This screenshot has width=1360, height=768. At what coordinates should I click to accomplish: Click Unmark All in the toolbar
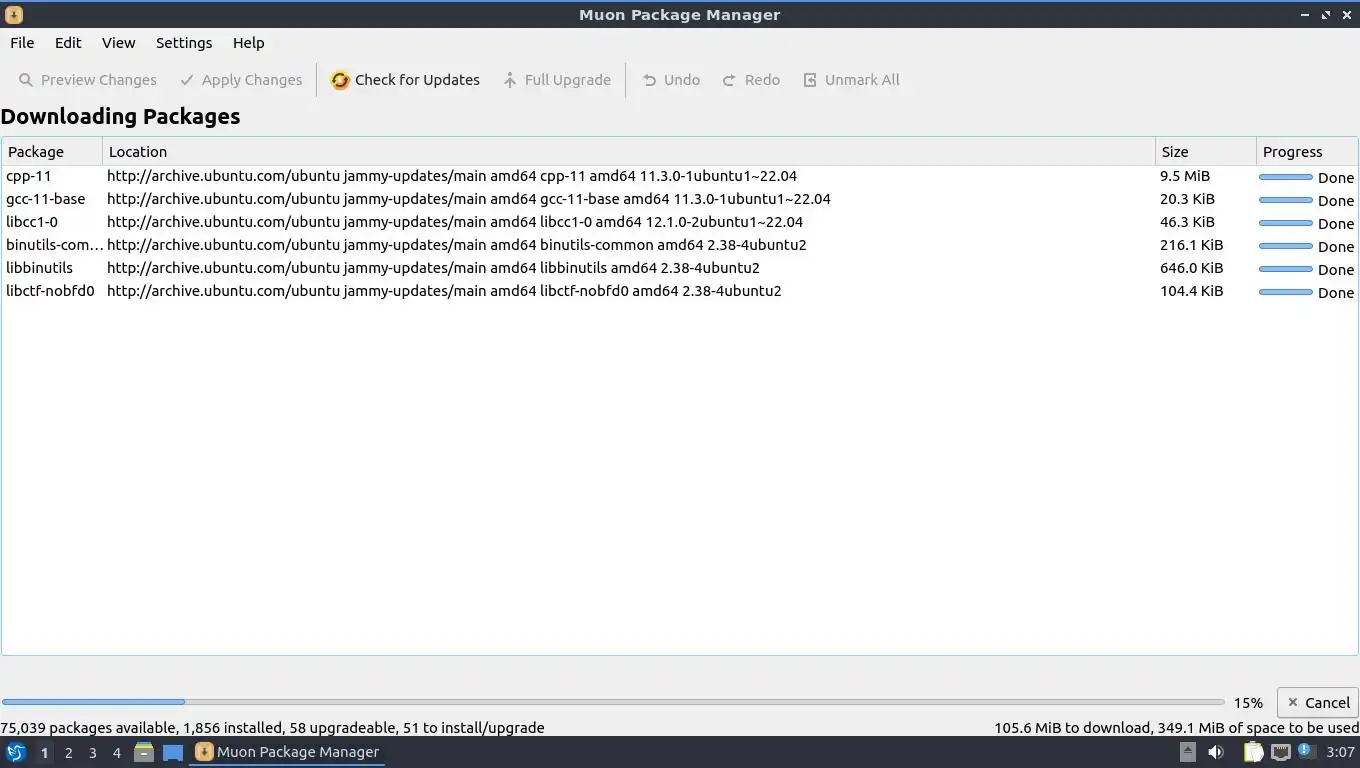tap(851, 80)
